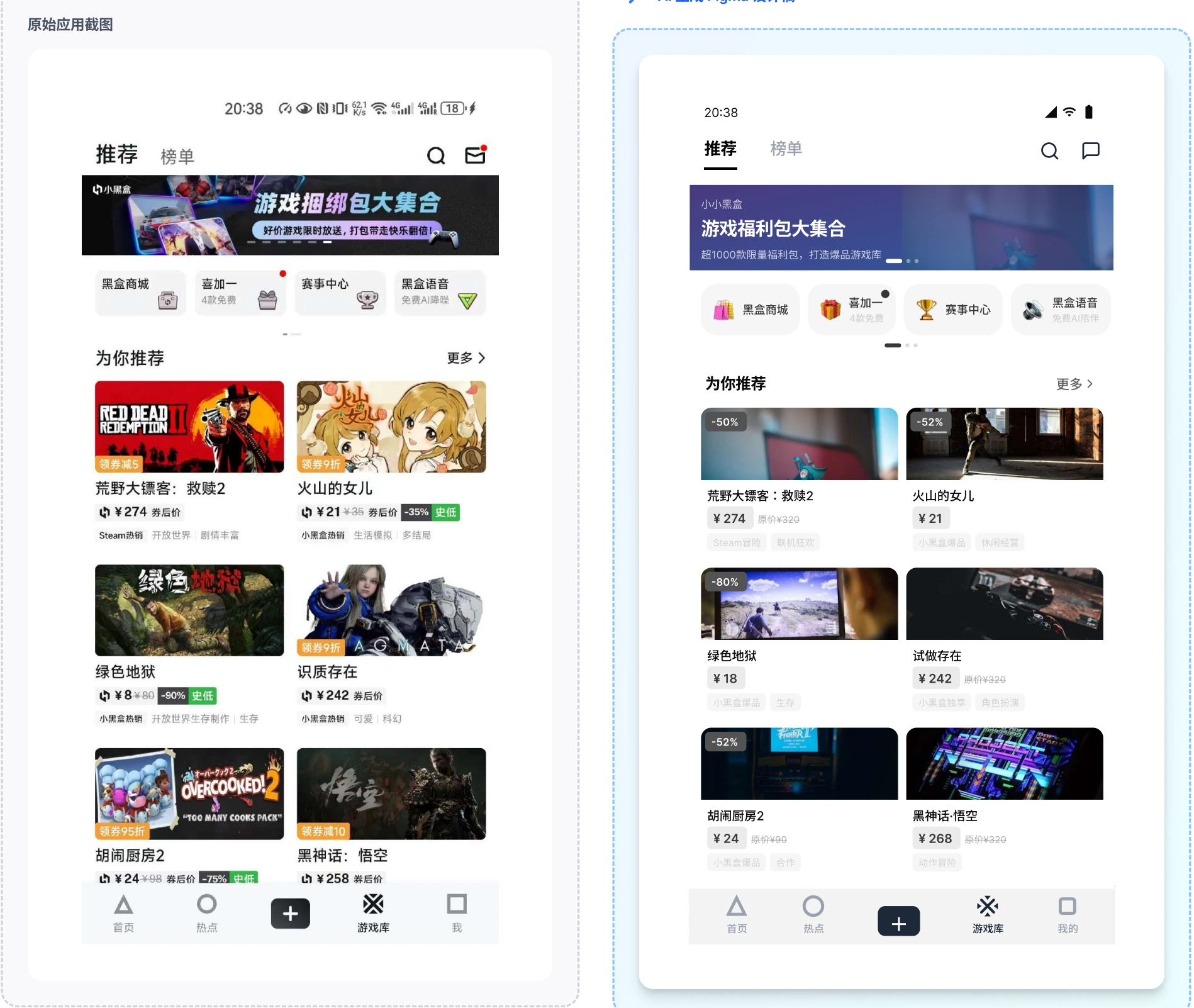1194x1008 pixels.
Task: Tap 领券95折 coupon label on Overcooked cover
Action: (122, 831)
